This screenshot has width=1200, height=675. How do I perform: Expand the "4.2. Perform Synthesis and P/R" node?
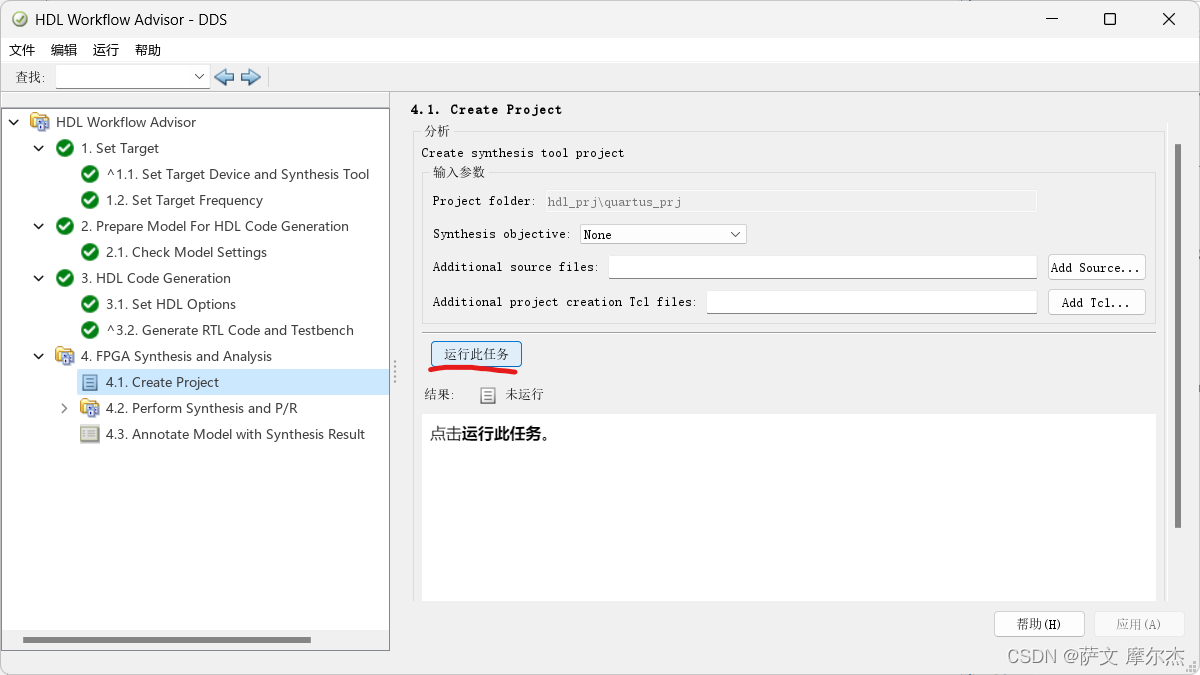click(64, 408)
